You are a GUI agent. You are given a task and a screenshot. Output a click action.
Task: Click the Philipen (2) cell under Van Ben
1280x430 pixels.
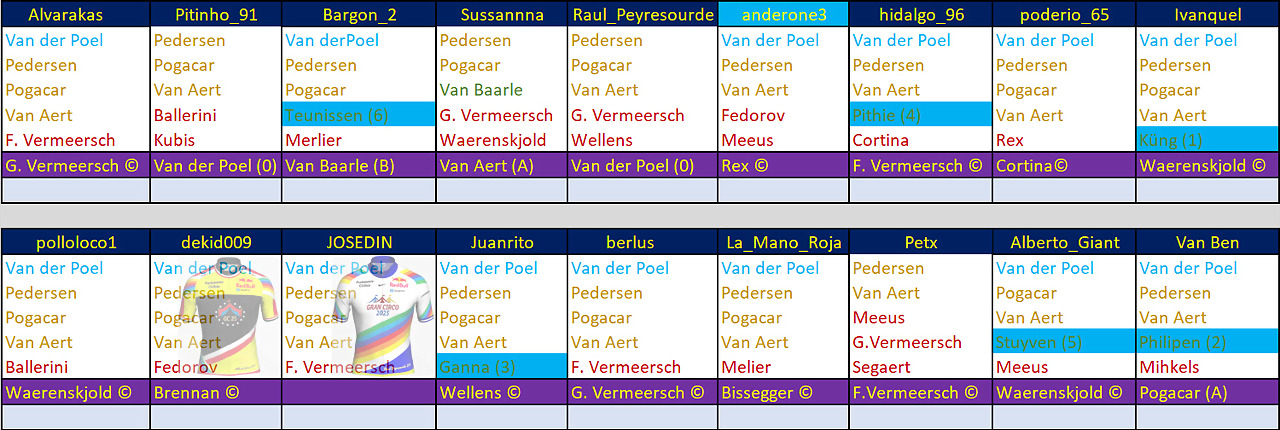pyautogui.click(x=1207, y=342)
